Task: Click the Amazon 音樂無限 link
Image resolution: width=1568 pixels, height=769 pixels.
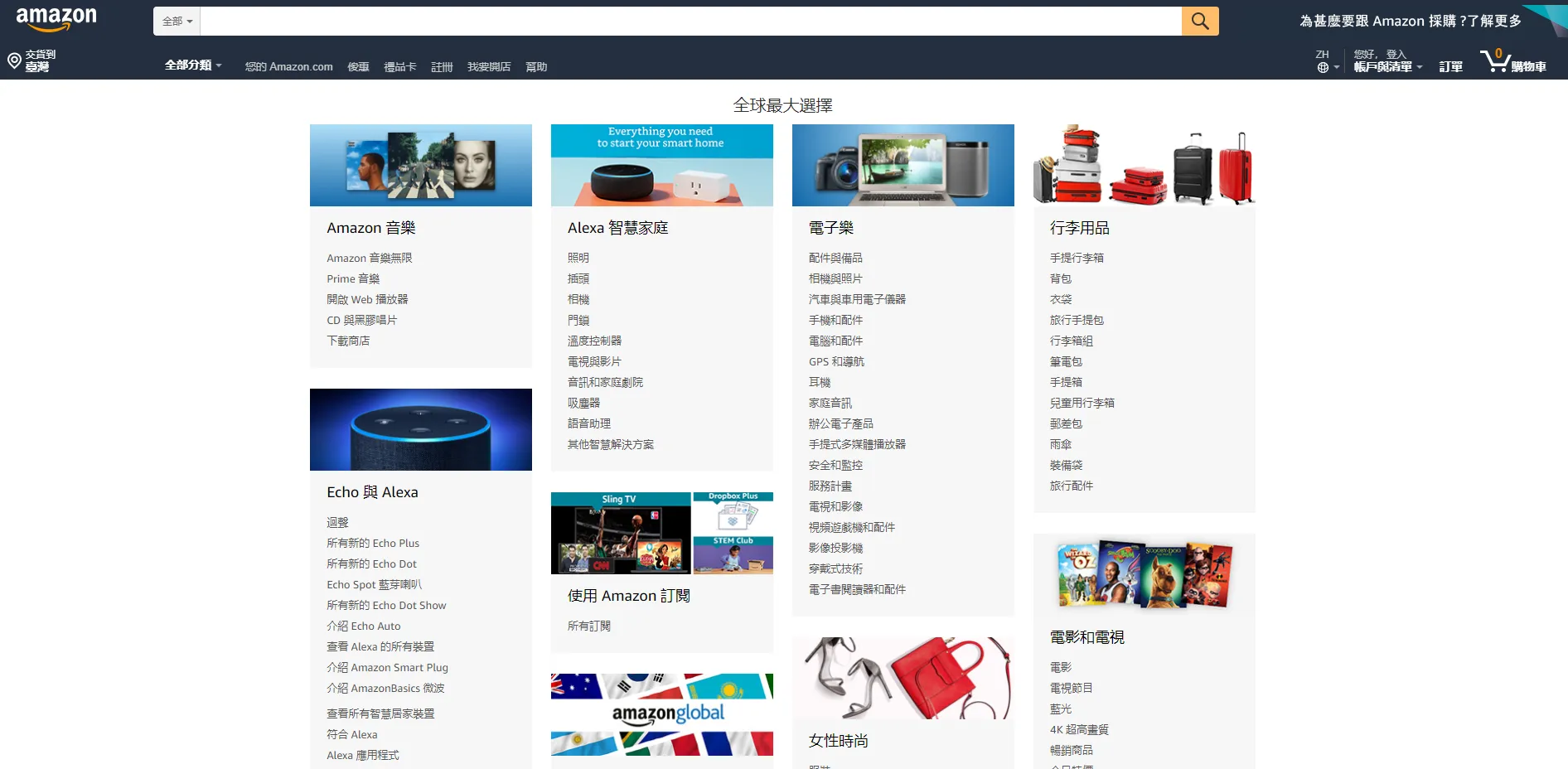Action: tap(370, 259)
